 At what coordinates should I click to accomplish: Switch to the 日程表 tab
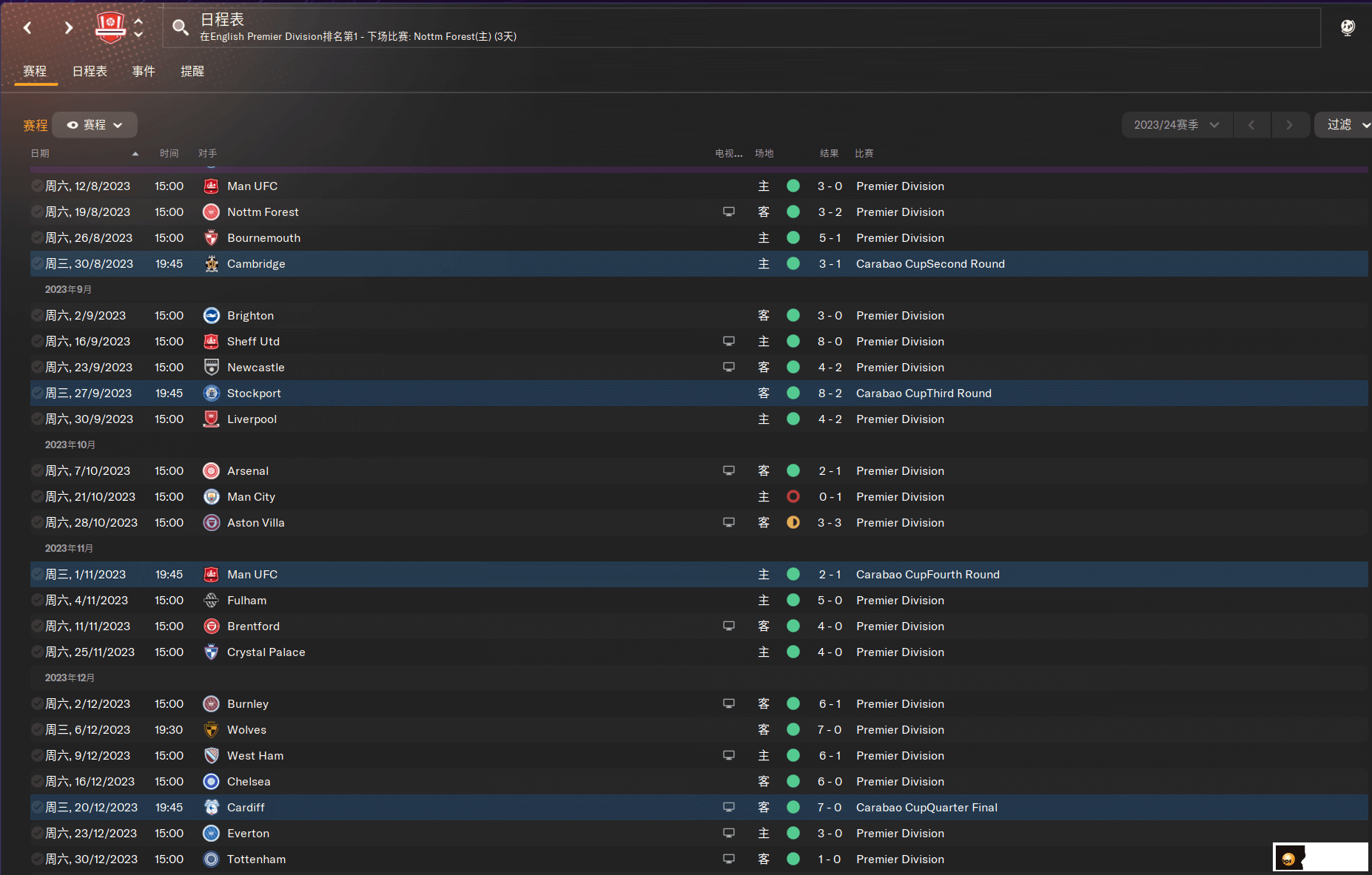[90, 72]
